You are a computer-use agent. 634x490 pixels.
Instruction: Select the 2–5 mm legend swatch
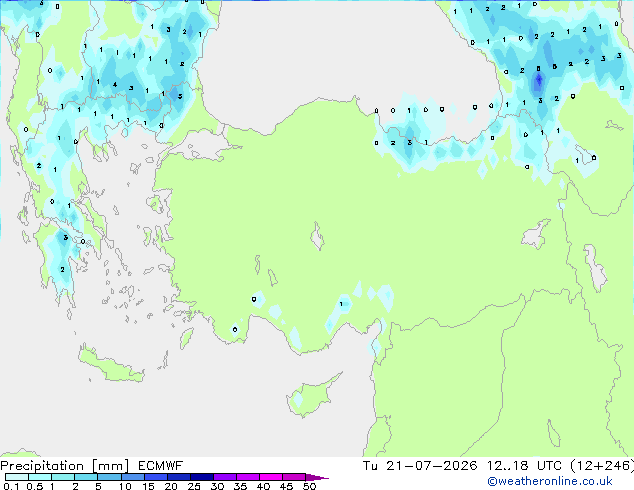(86, 477)
